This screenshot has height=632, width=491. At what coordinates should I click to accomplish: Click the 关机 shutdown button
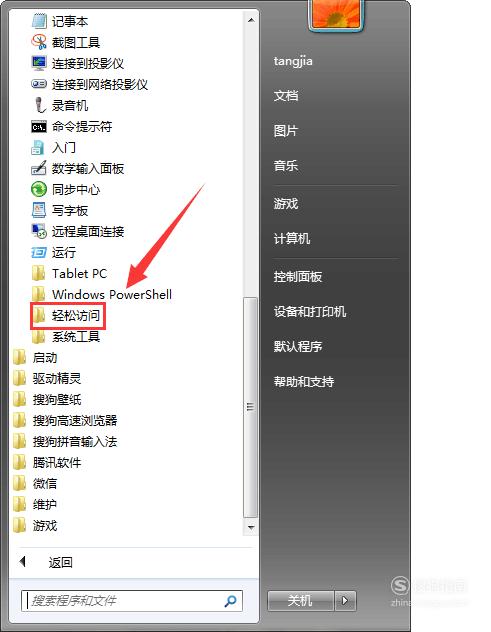coord(300,601)
